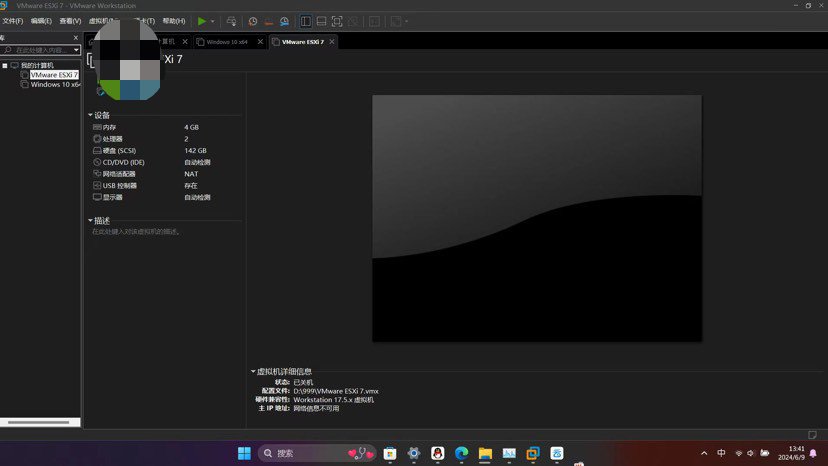
Task: Open Microsoft Edge from taskbar
Action: pyautogui.click(x=462, y=453)
